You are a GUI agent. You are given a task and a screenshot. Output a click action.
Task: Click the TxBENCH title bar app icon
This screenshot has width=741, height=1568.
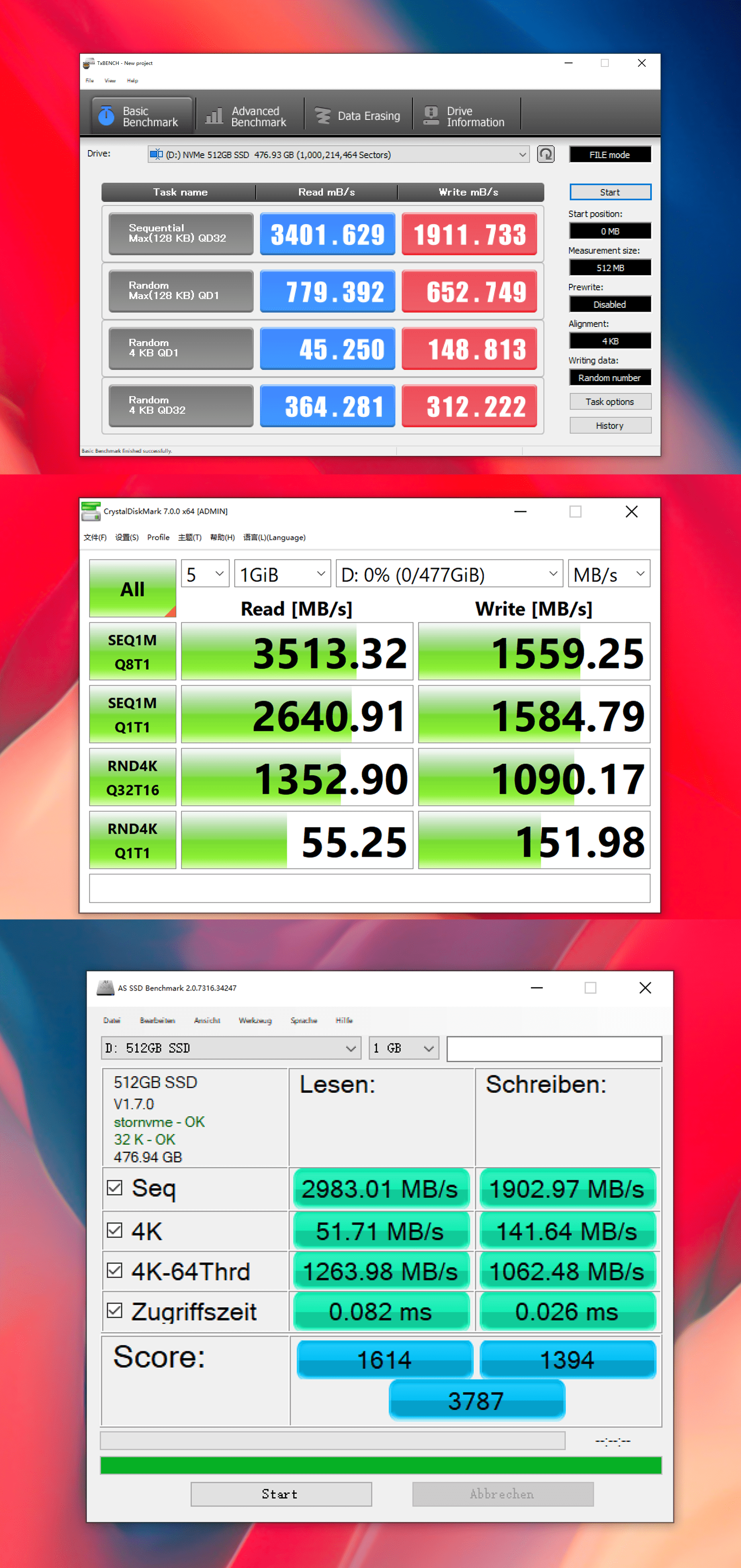[x=89, y=63]
